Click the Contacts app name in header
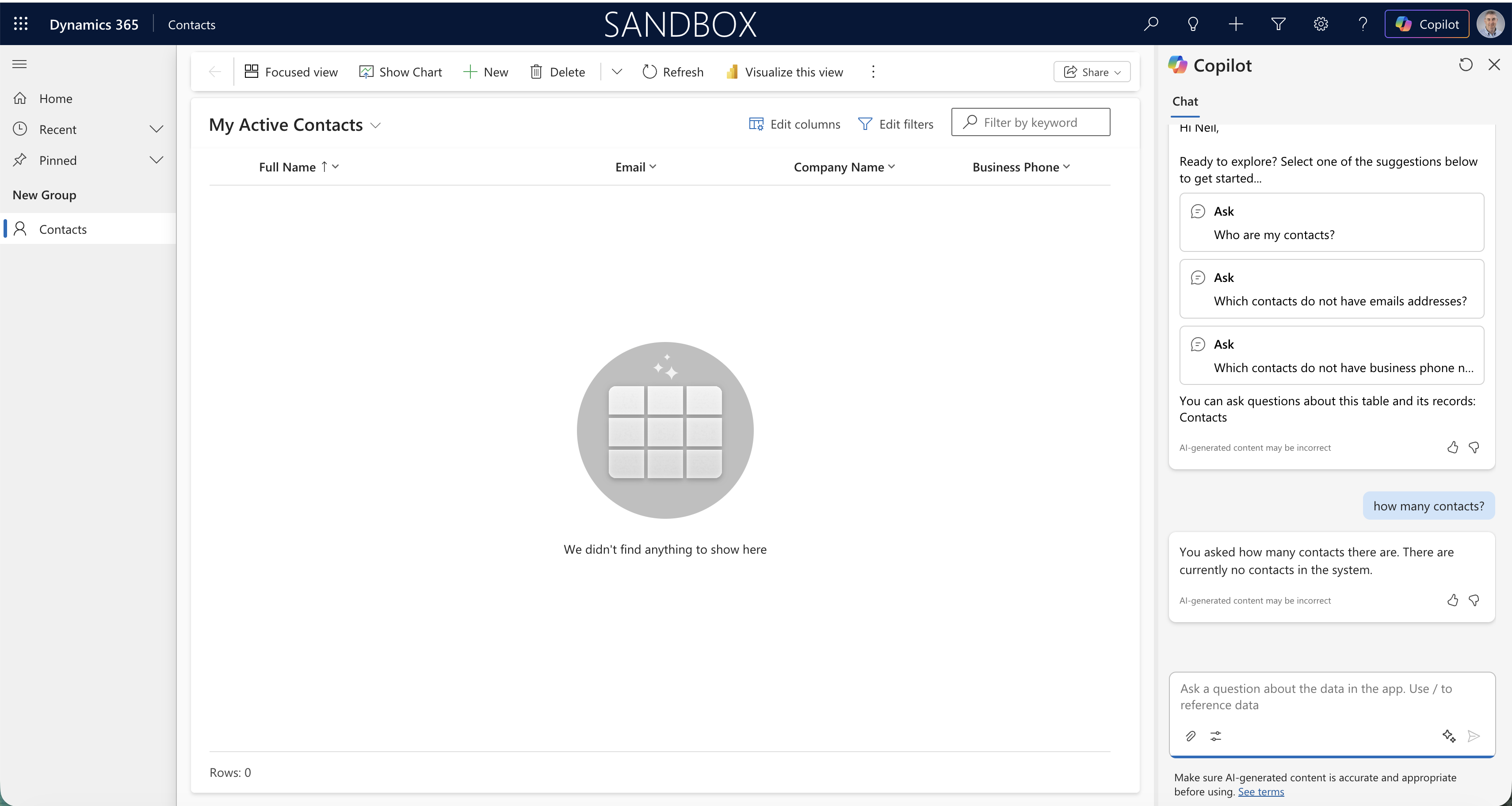This screenshot has width=1512, height=806. point(191,25)
